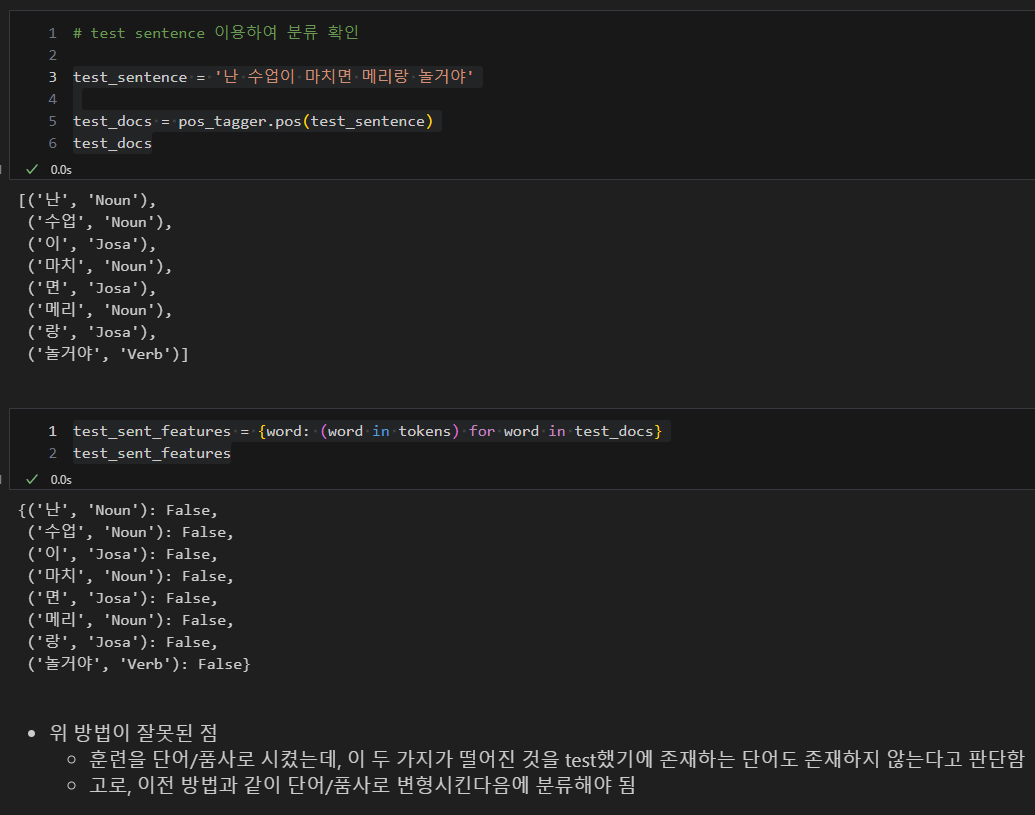This screenshot has width=1035, height=815.
Task: Click the pos_tagger.pos(test_sentence) code line
Action: [x=253, y=121]
